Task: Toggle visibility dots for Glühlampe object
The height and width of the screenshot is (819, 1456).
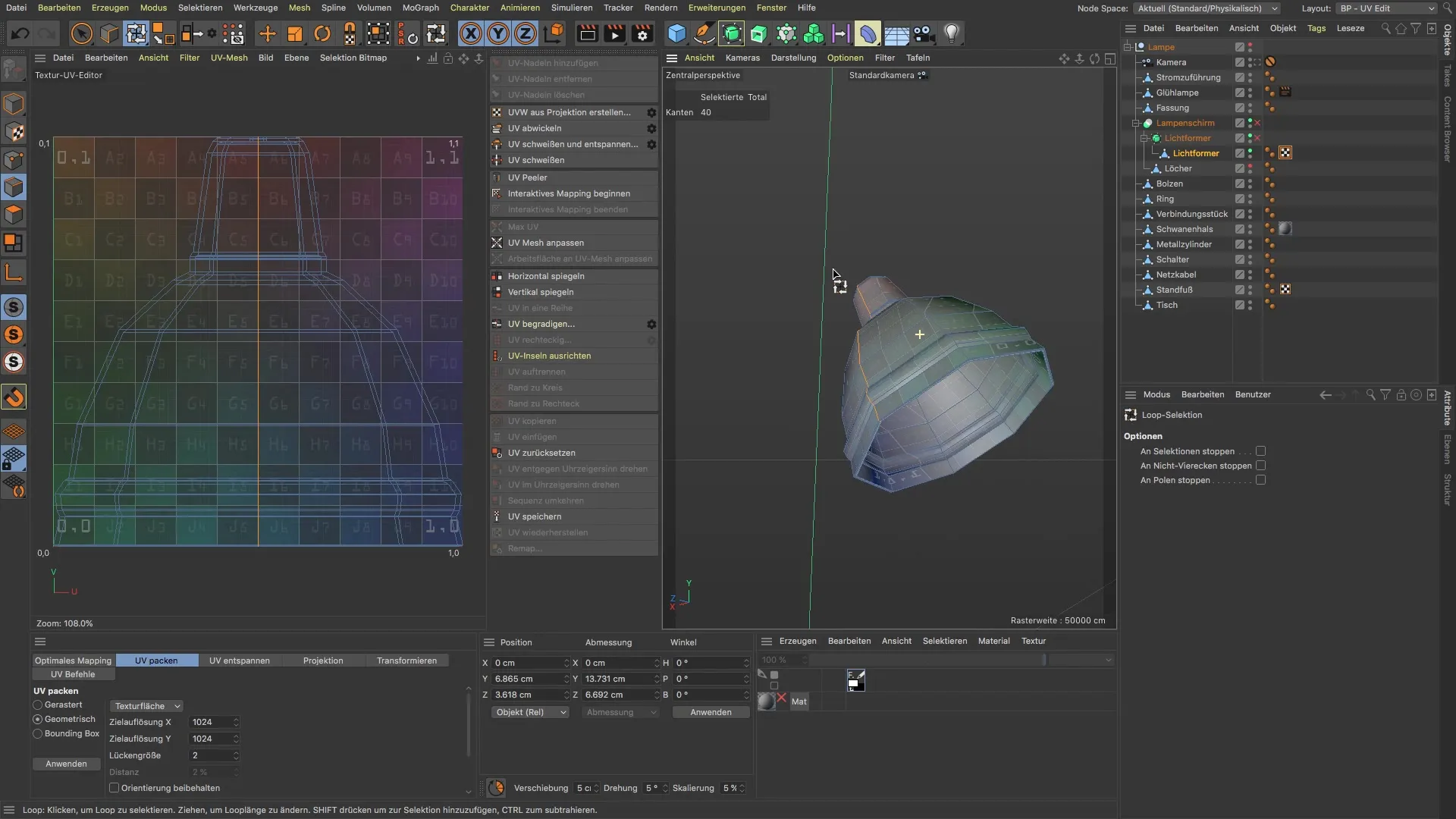Action: 1250,93
